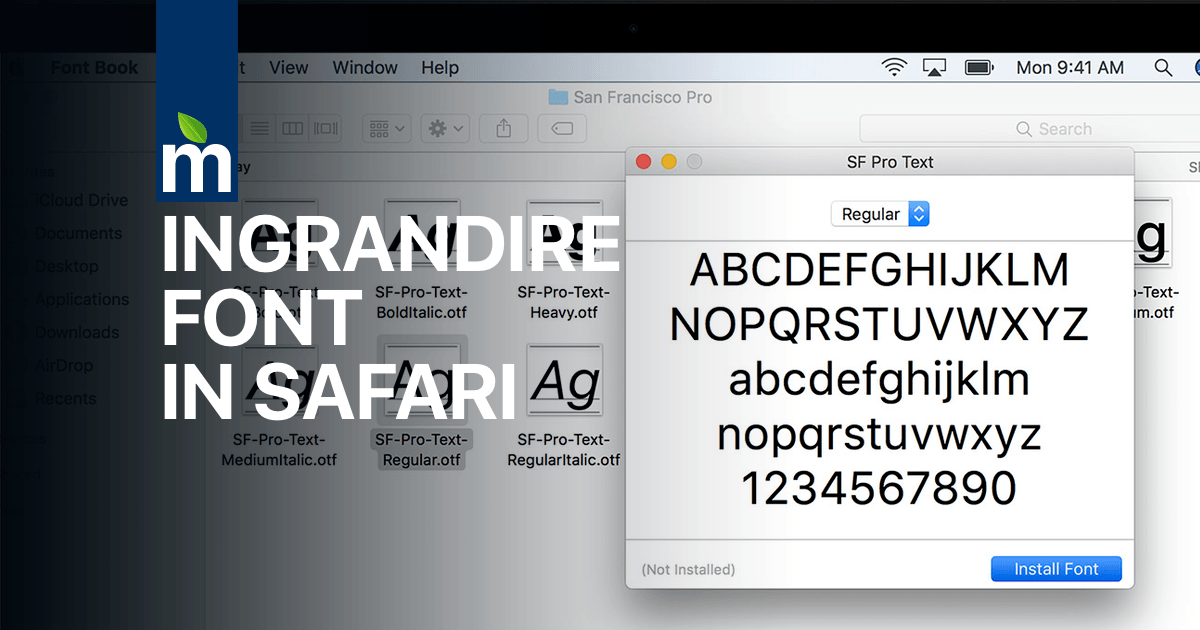Open the View menu

[289, 68]
